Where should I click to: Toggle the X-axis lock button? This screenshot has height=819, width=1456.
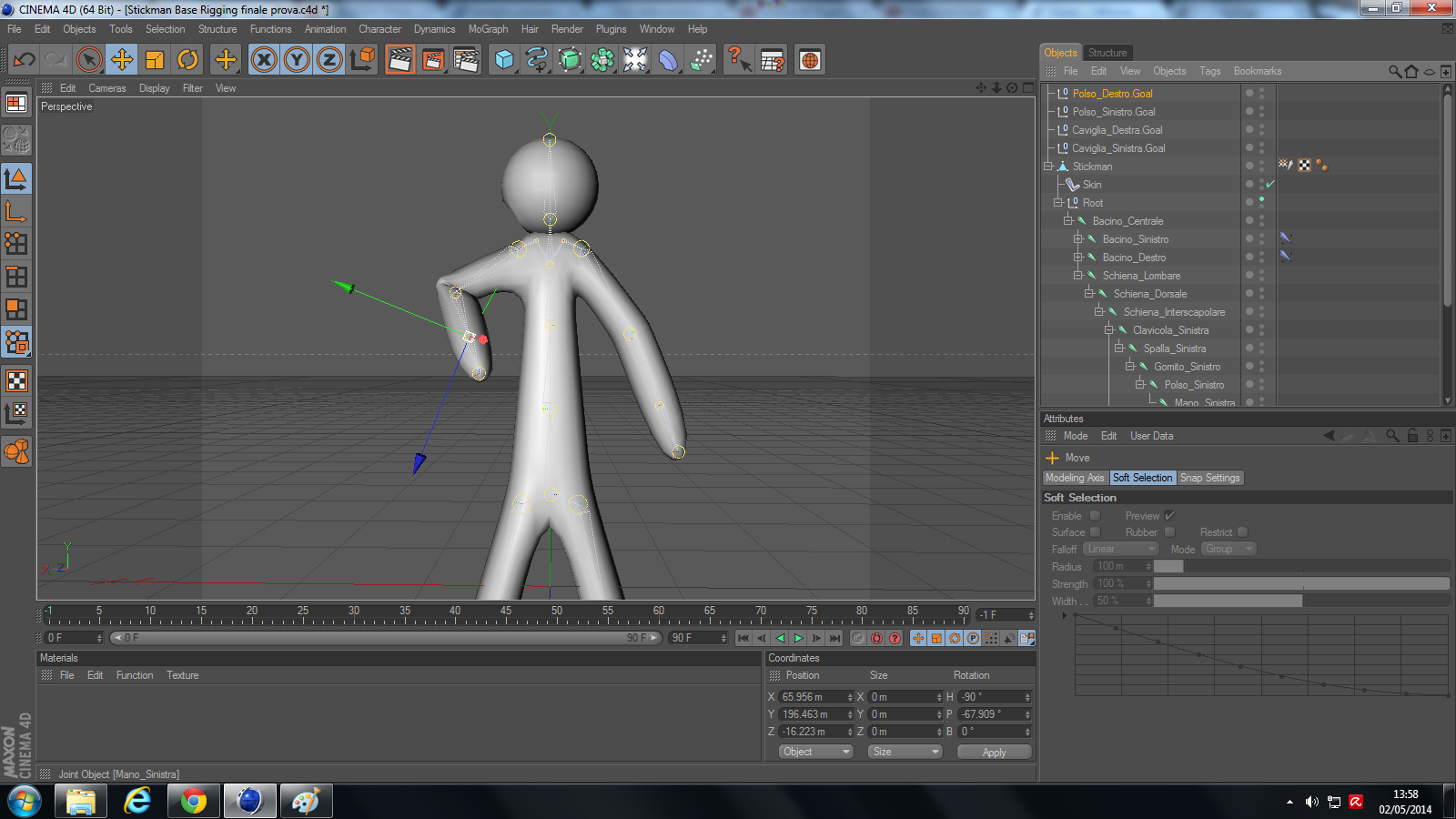(x=264, y=60)
